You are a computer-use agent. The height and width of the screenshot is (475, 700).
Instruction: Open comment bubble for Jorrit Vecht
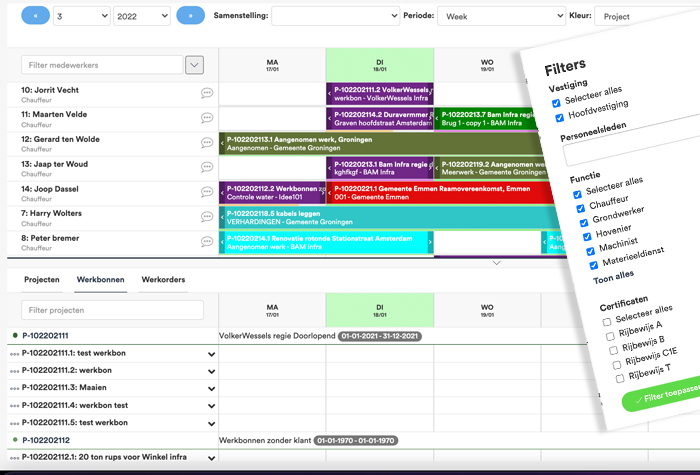[207, 93]
